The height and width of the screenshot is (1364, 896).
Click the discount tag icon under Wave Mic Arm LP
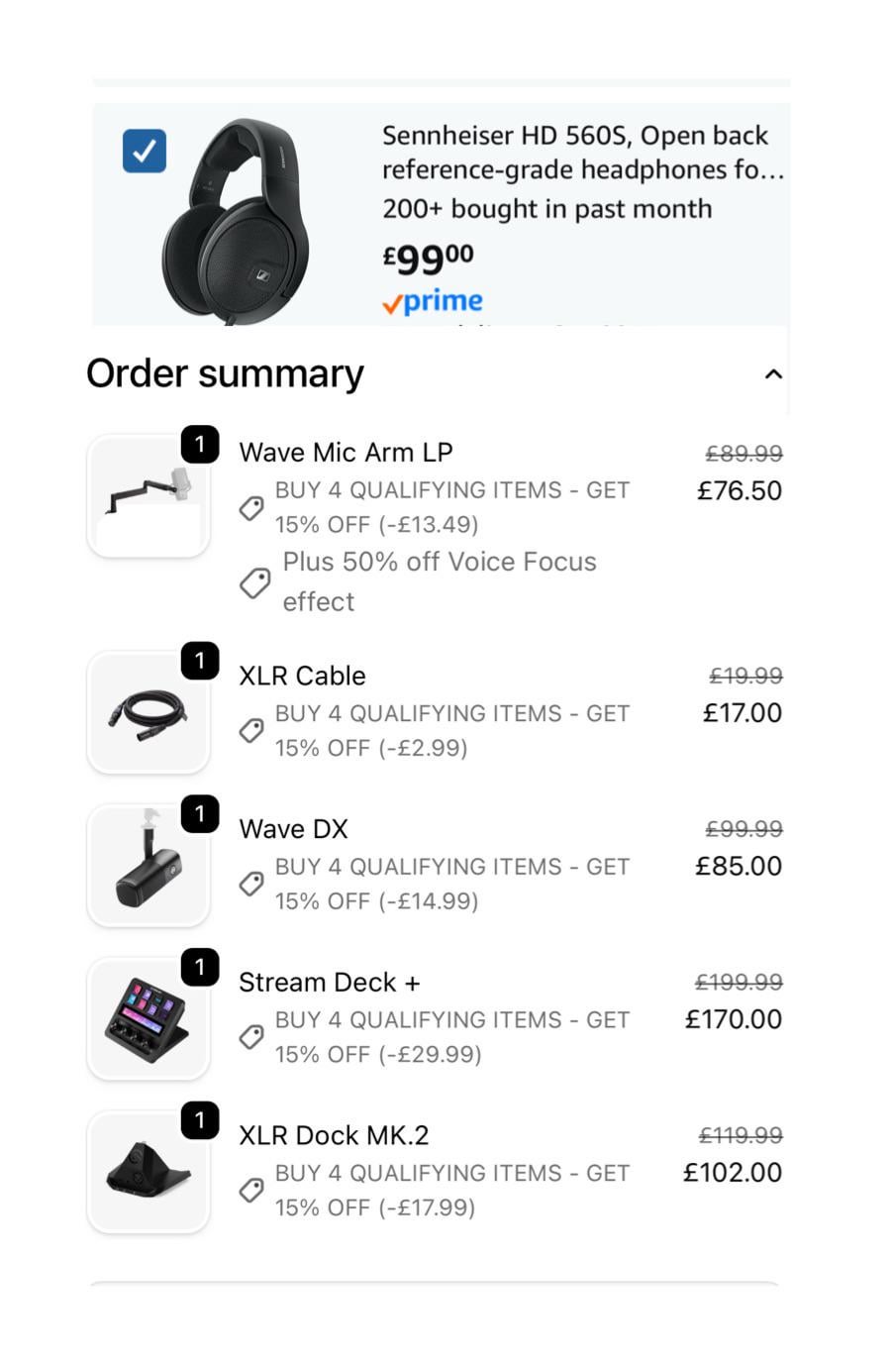coord(251,508)
